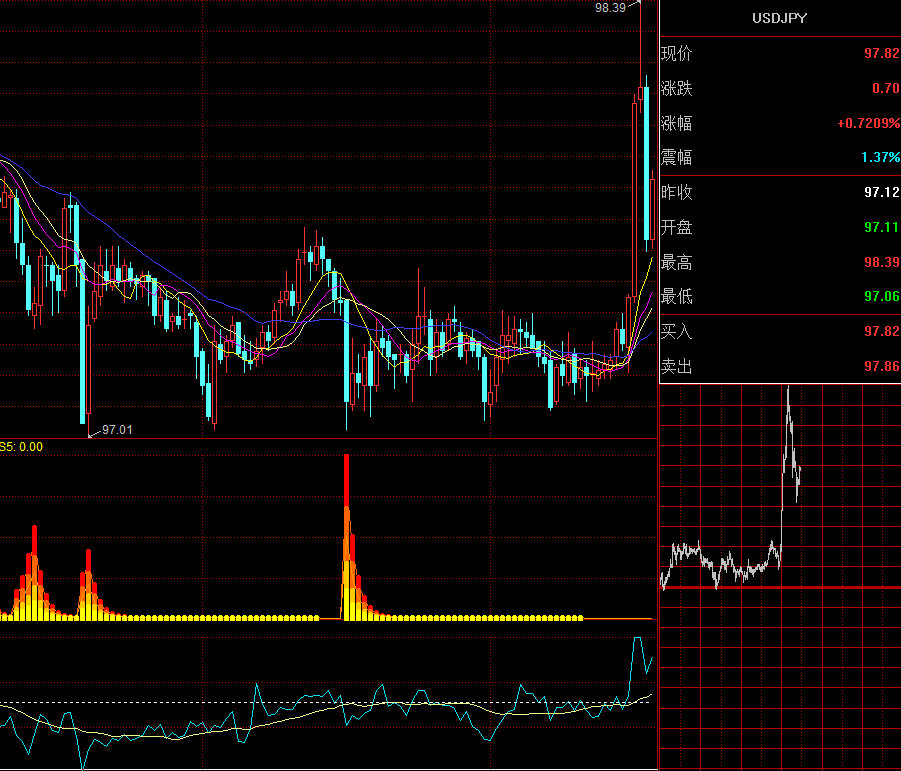The height and width of the screenshot is (771, 901).
Task: Click the 涨幅 value +0.7209%
Action: (868, 123)
